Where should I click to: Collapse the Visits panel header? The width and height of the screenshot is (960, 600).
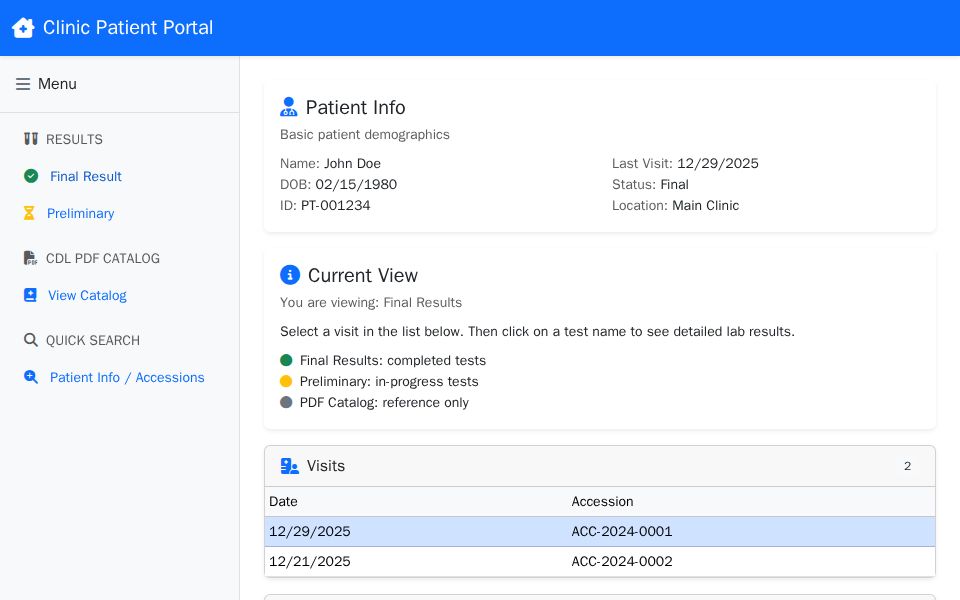(x=600, y=466)
